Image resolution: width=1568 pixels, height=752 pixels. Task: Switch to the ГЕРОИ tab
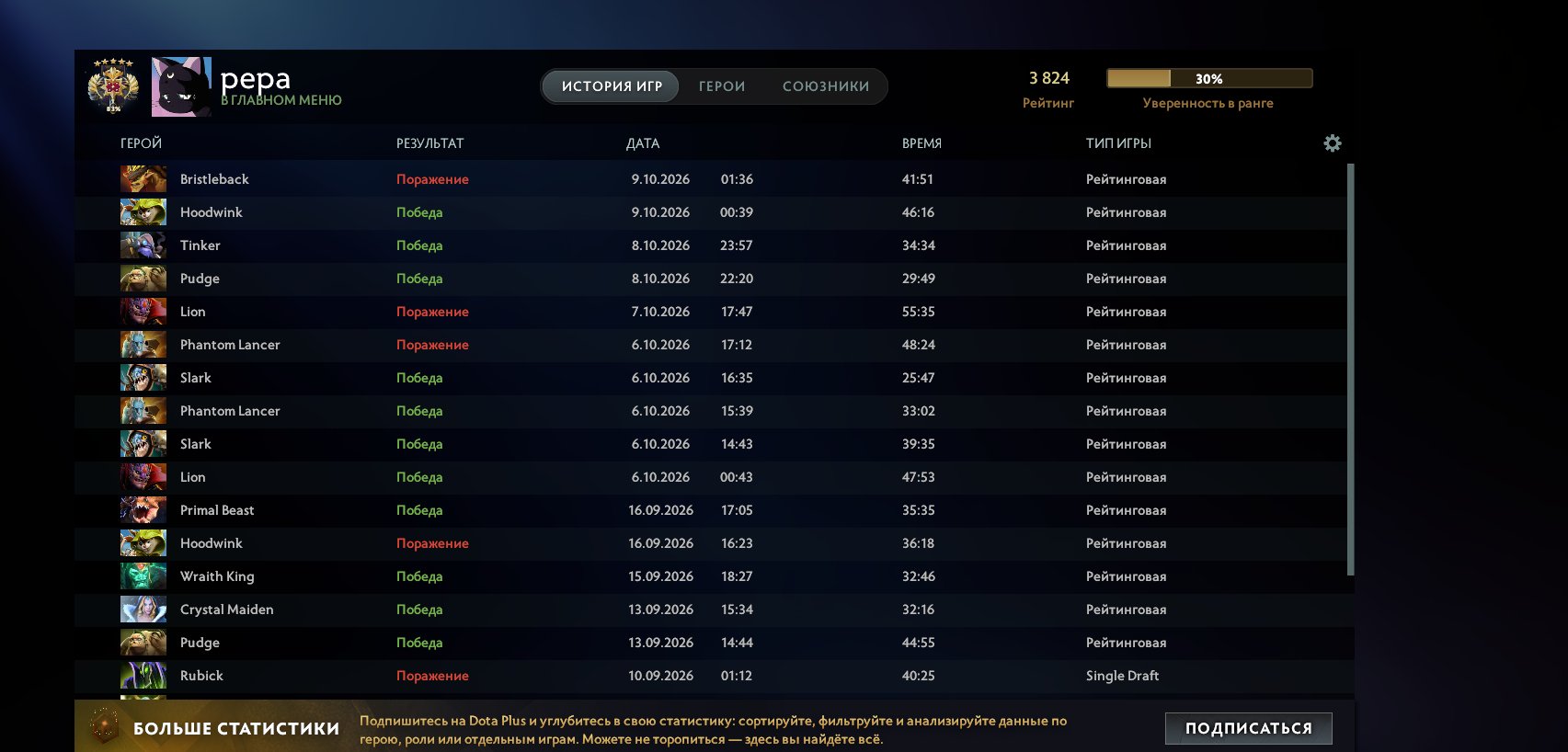[722, 86]
